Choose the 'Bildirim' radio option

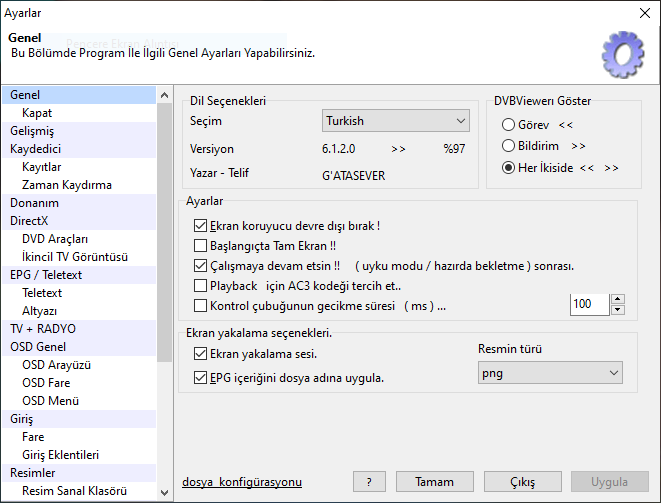509,146
